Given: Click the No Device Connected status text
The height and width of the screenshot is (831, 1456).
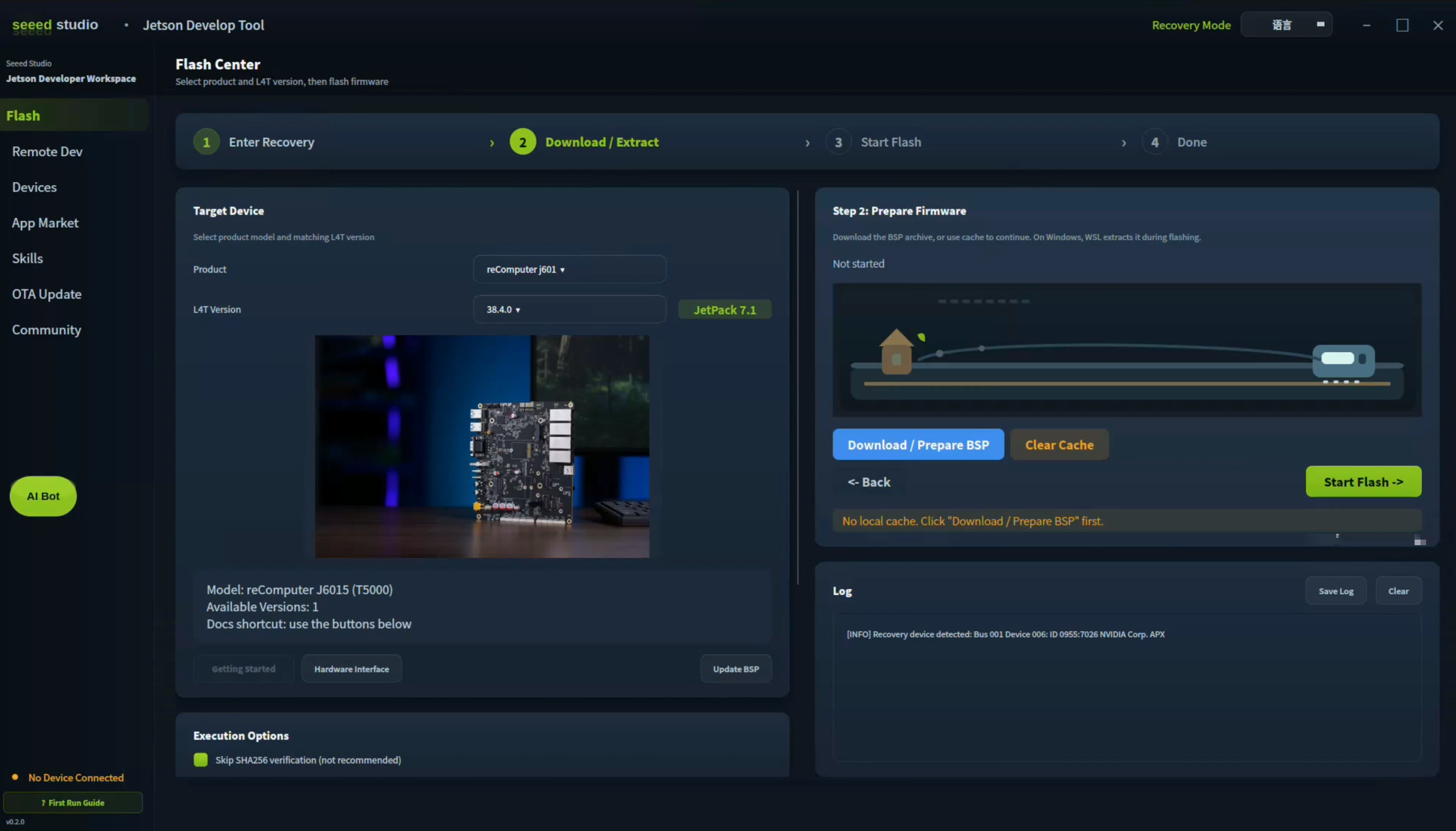Looking at the screenshot, I should coord(76,777).
